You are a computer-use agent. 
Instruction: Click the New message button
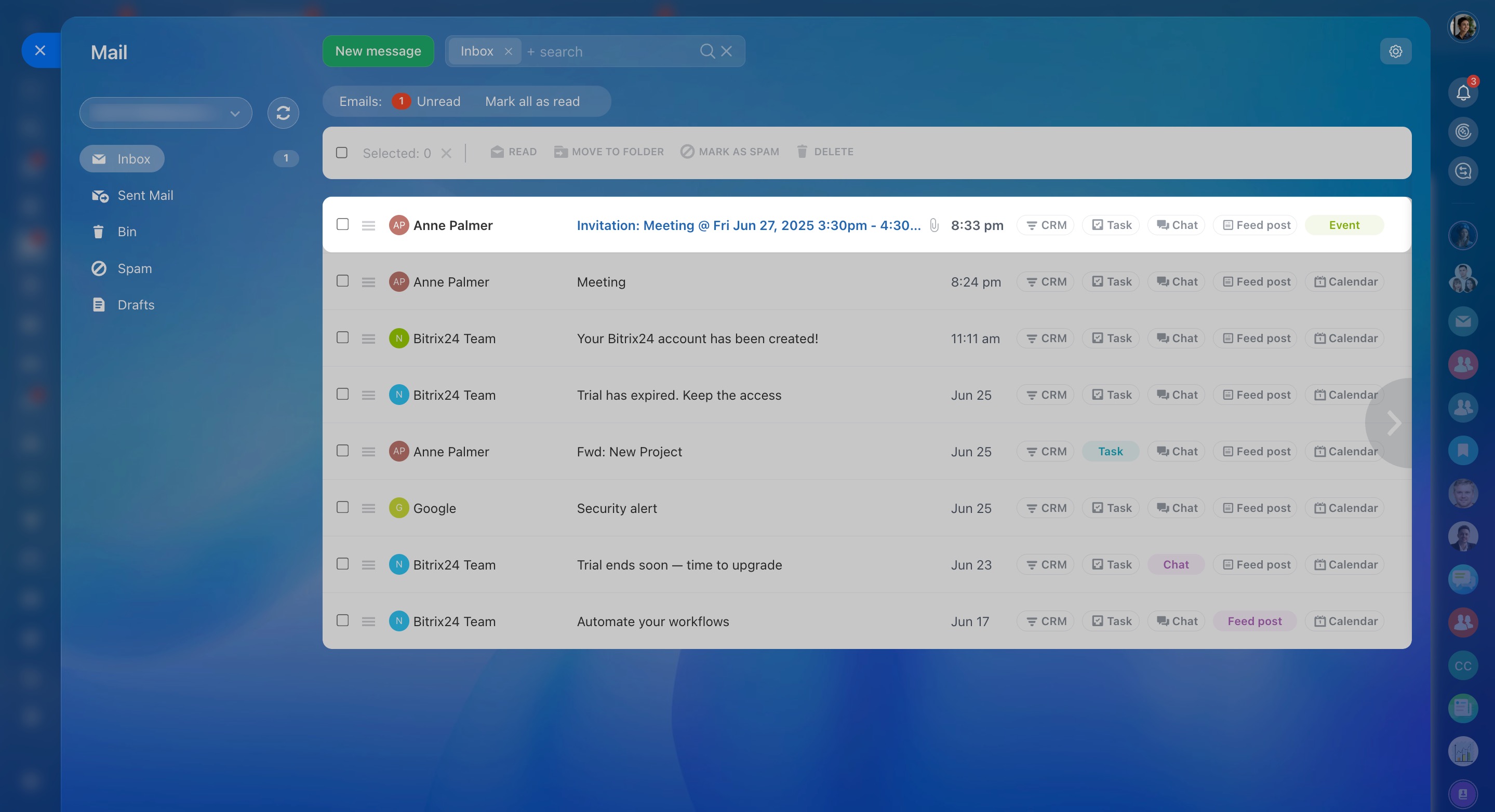coord(378,51)
